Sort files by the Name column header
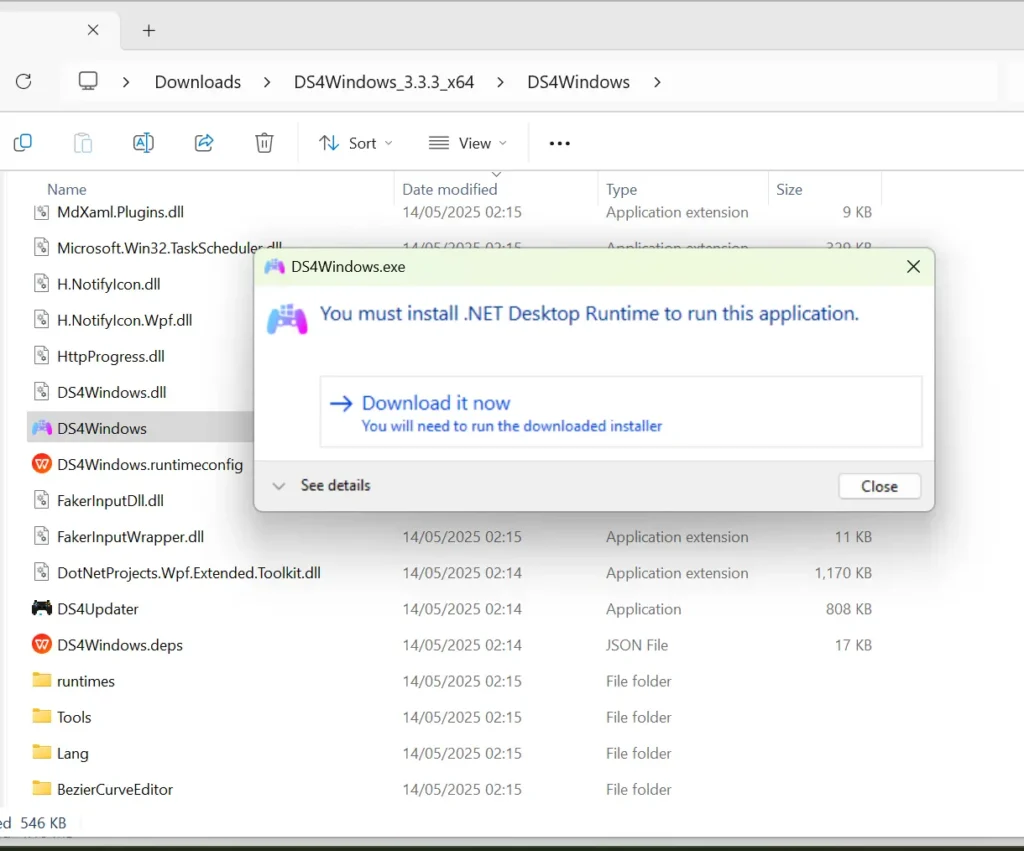 tap(67, 189)
